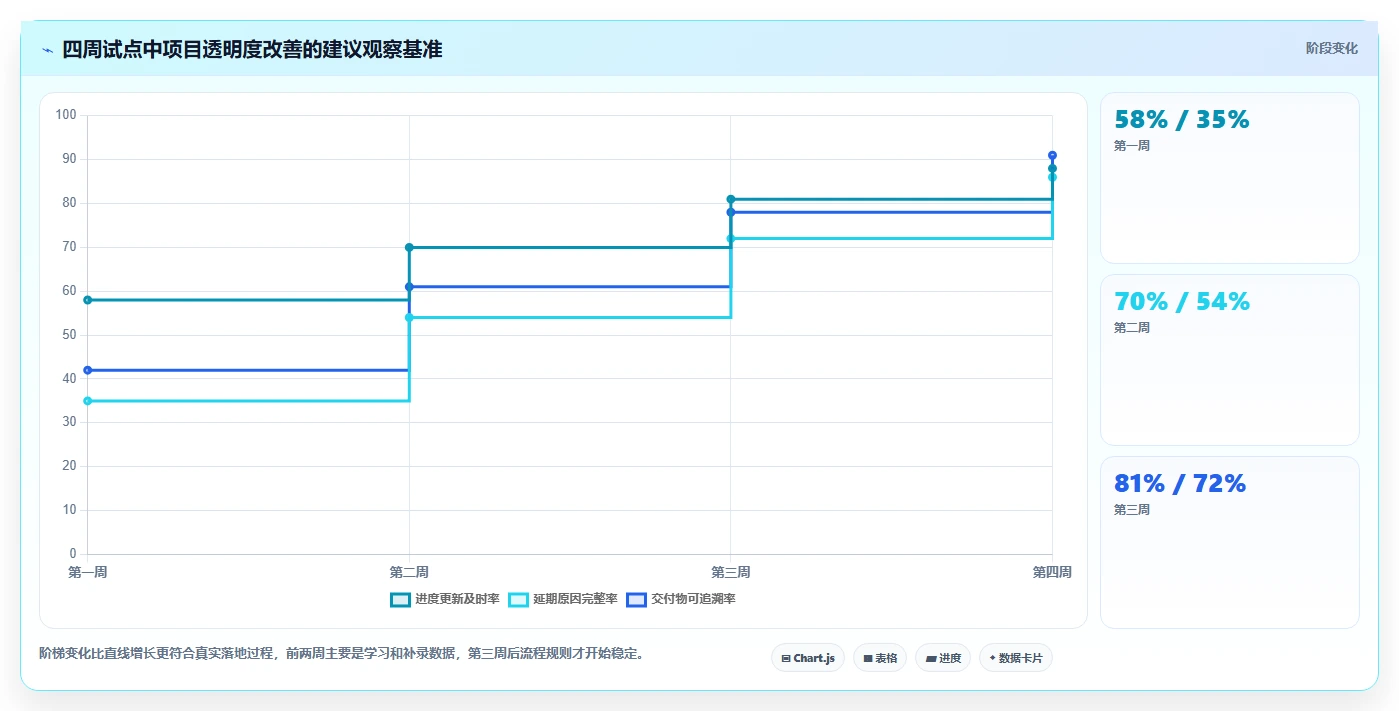The width and height of the screenshot is (1399, 711).
Task: Click the third-week data point at 81
Action: point(731,199)
